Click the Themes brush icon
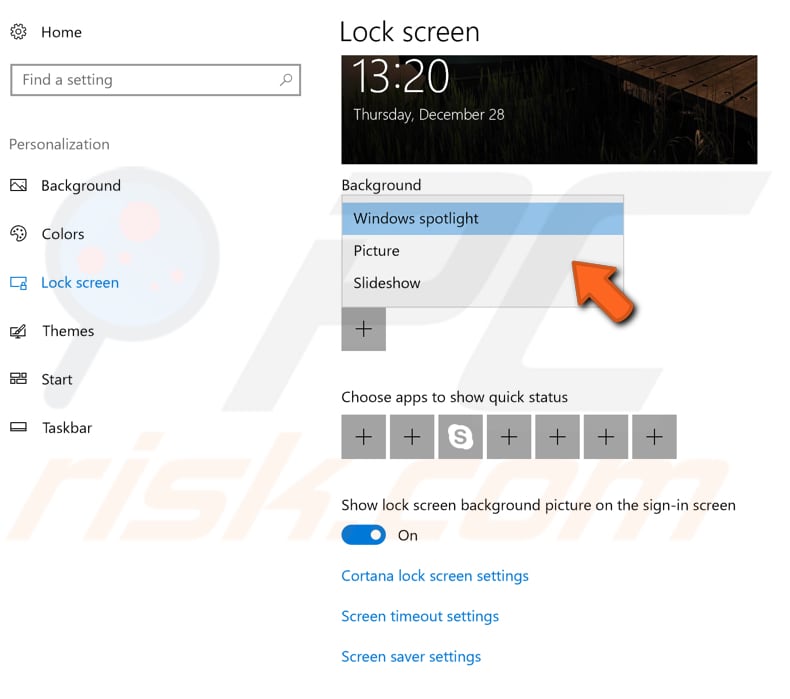Viewport: 790px width, 699px height. [x=19, y=331]
